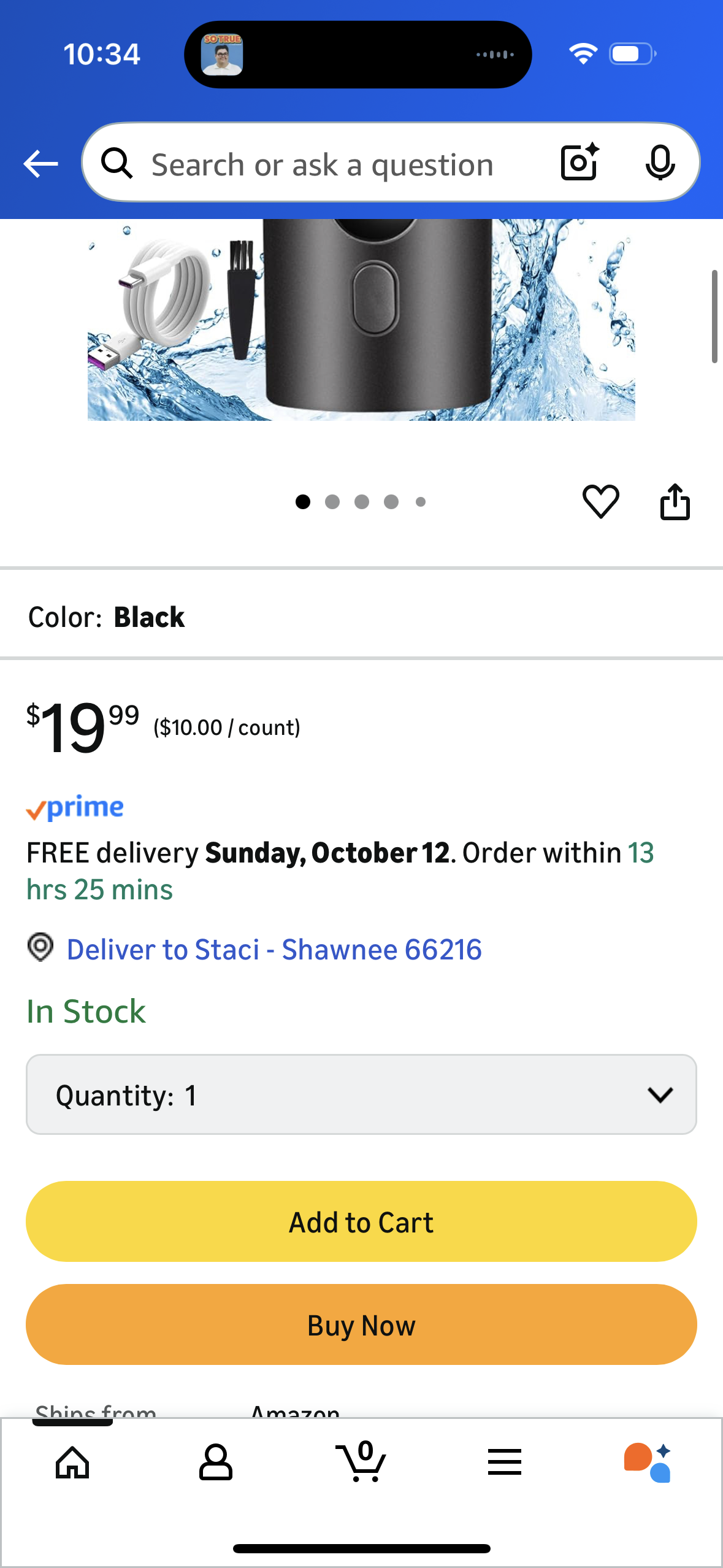Image resolution: width=723 pixels, height=1568 pixels.
Task: Open the account profile tab
Action: (x=215, y=1462)
